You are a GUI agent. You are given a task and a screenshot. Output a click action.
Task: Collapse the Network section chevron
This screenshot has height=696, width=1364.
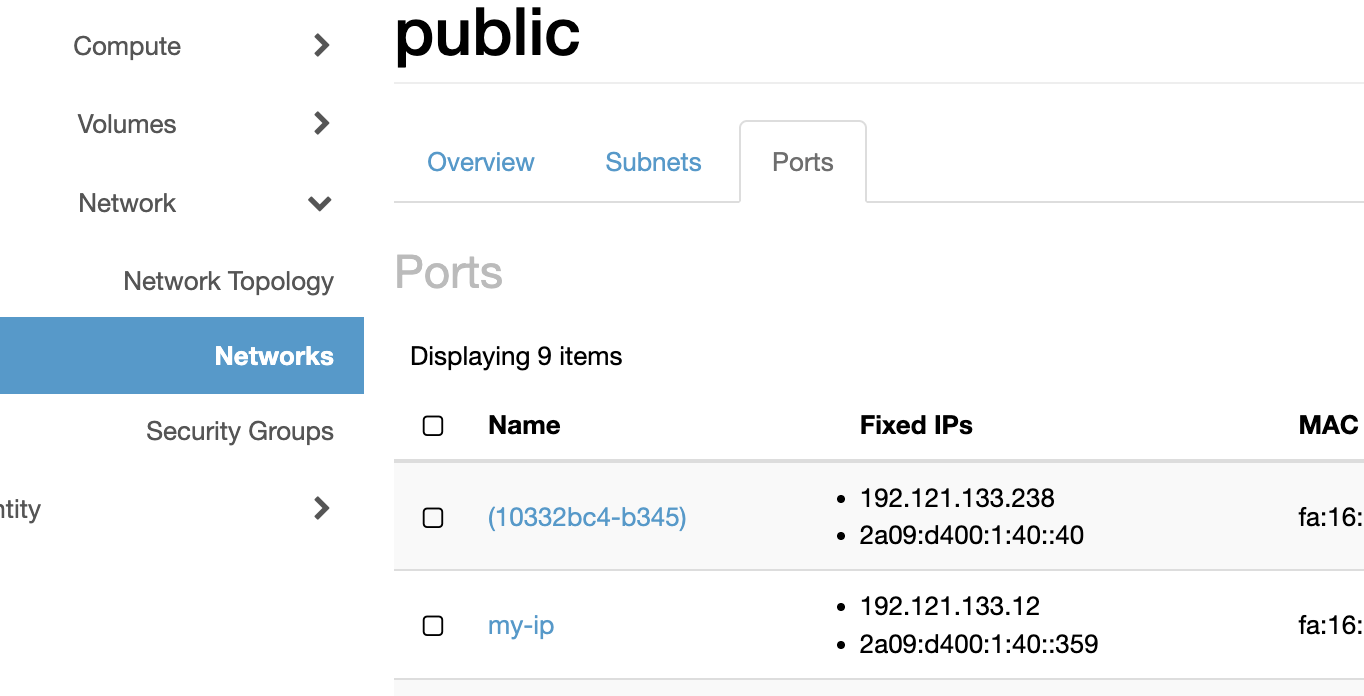320,203
